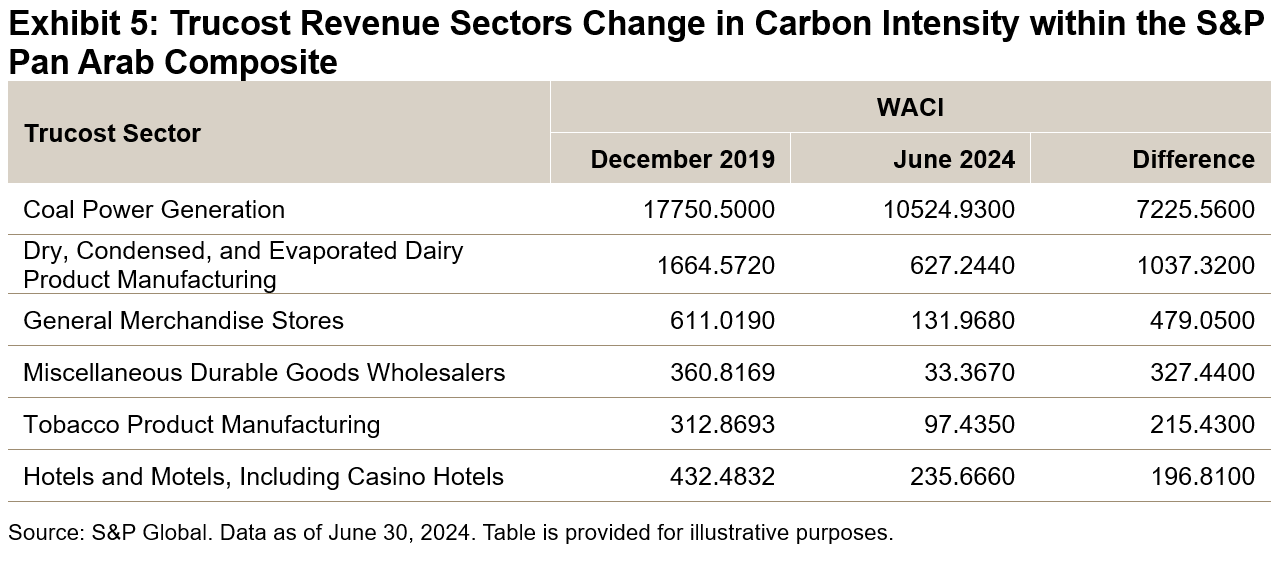The width and height of the screenshot is (1280, 561).
Task: Click the 479.0500 difference value
Action: click(1204, 321)
